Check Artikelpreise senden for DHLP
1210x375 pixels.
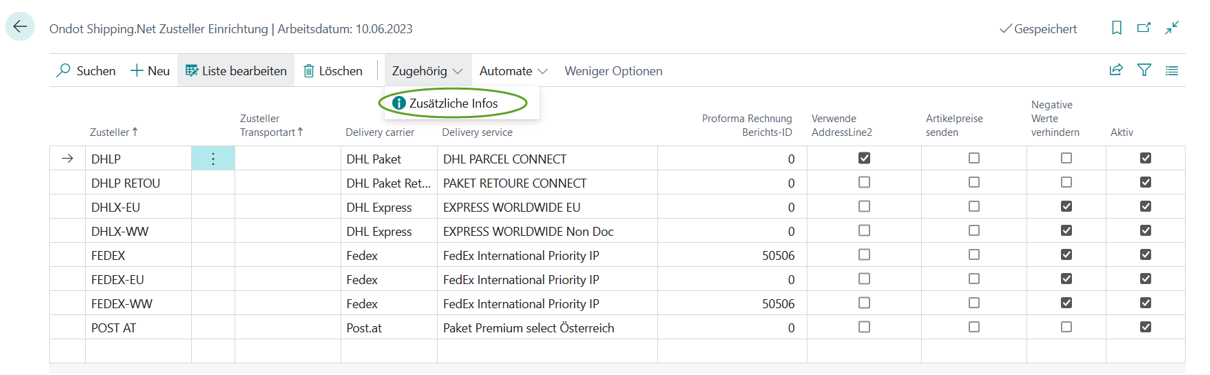coord(974,158)
